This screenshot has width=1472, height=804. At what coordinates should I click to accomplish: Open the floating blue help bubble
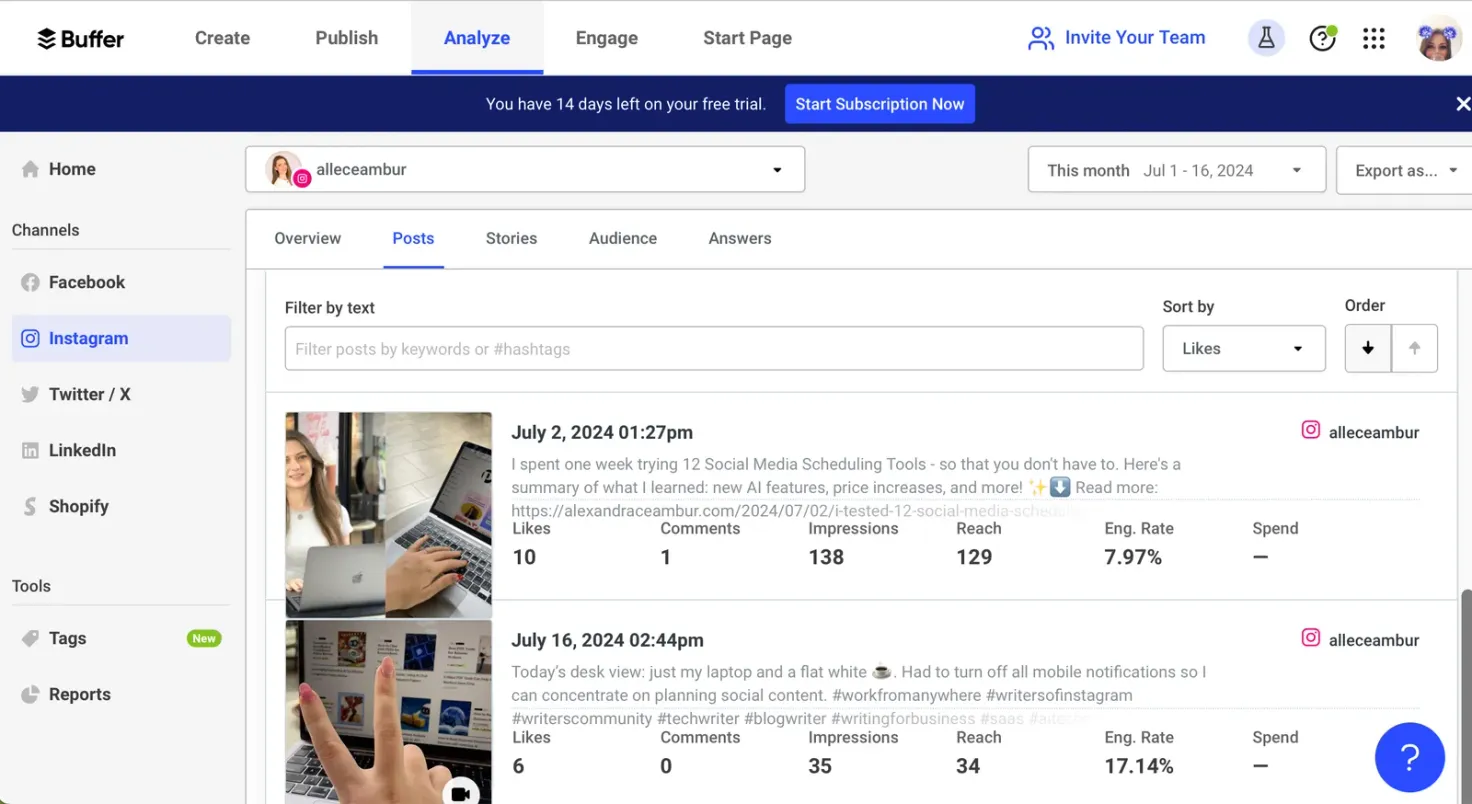click(x=1410, y=758)
